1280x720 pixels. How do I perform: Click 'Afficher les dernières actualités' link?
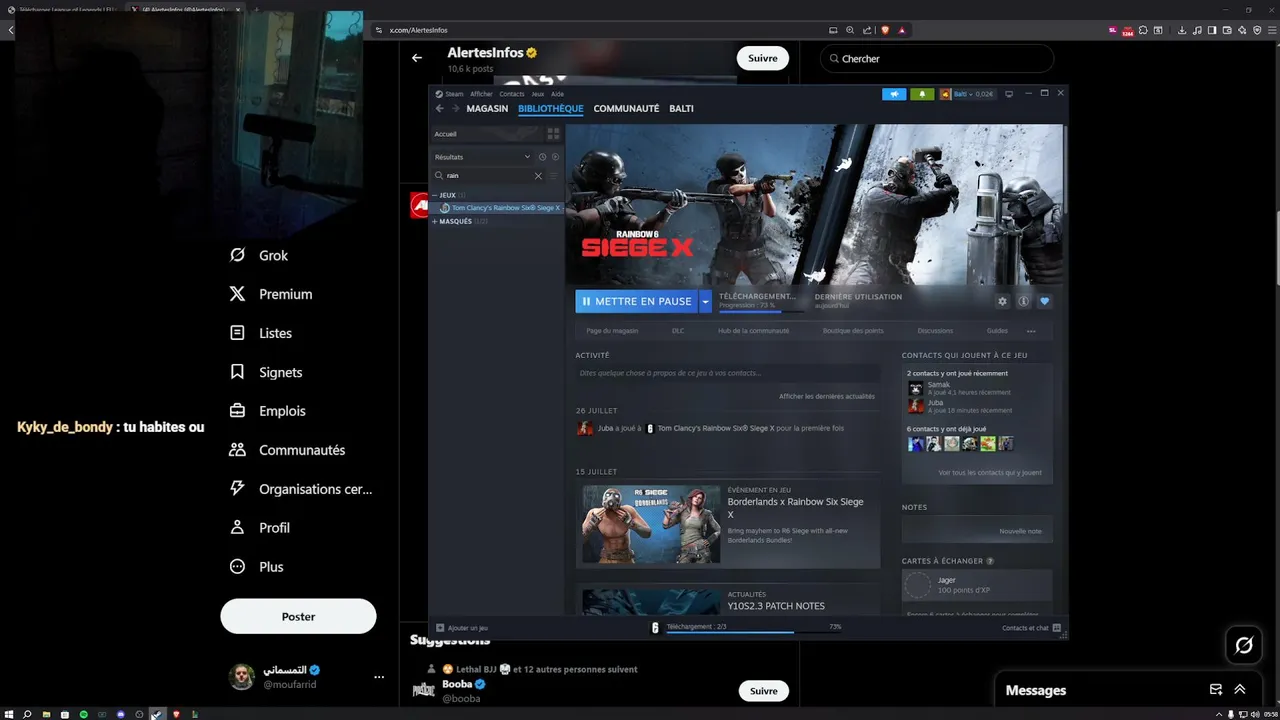827,397
